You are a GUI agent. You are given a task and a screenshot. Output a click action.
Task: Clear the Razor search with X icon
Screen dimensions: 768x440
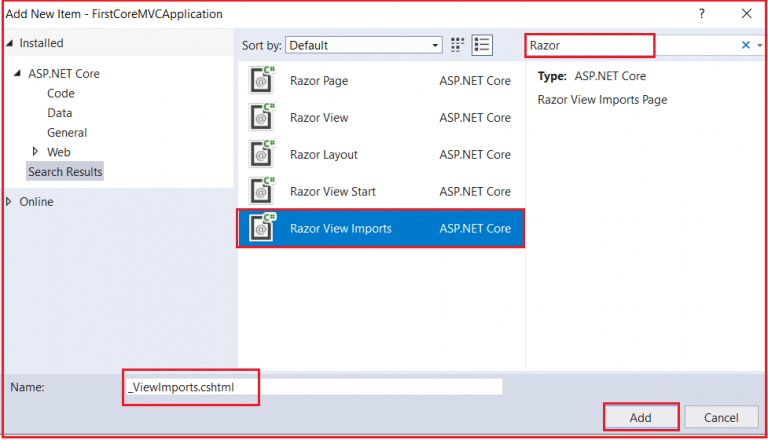(745, 45)
